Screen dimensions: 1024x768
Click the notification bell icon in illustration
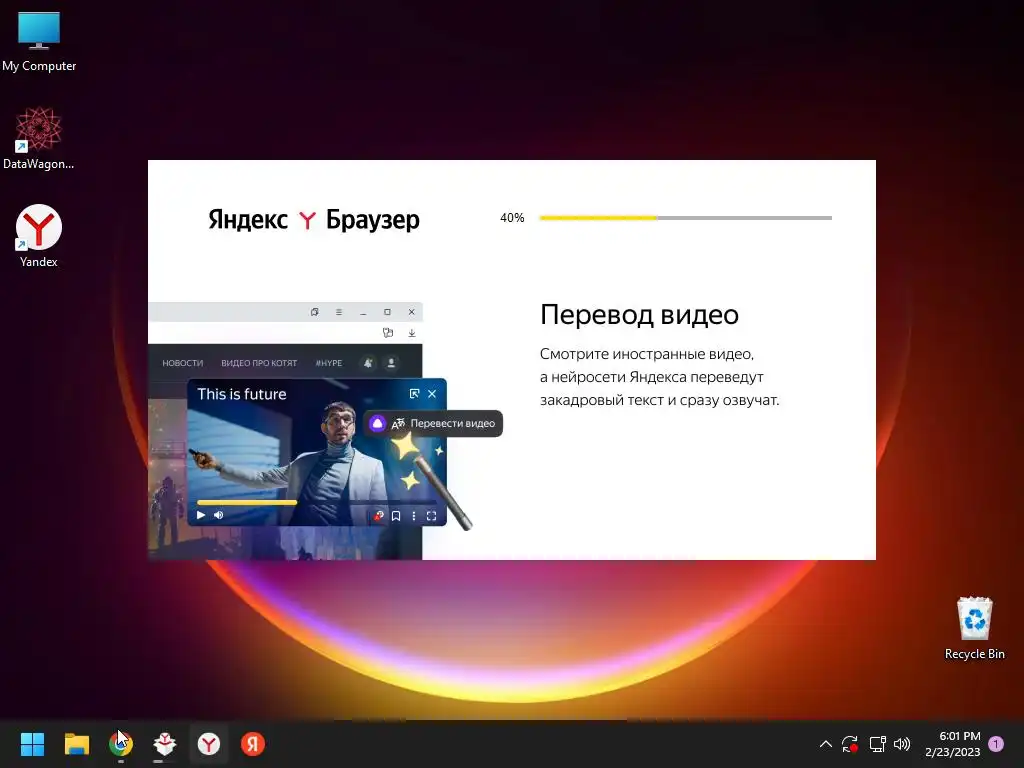pyautogui.click(x=368, y=363)
